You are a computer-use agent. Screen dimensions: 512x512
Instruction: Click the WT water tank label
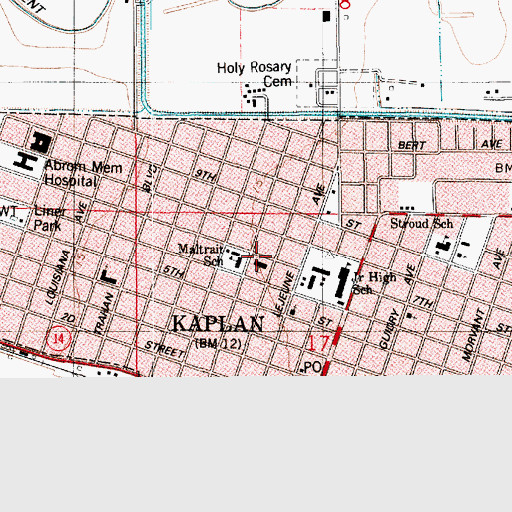point(8,212)
